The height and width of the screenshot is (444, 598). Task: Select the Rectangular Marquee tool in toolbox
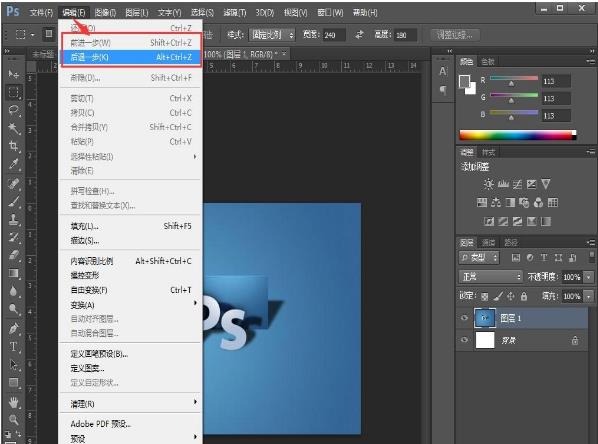14,92
